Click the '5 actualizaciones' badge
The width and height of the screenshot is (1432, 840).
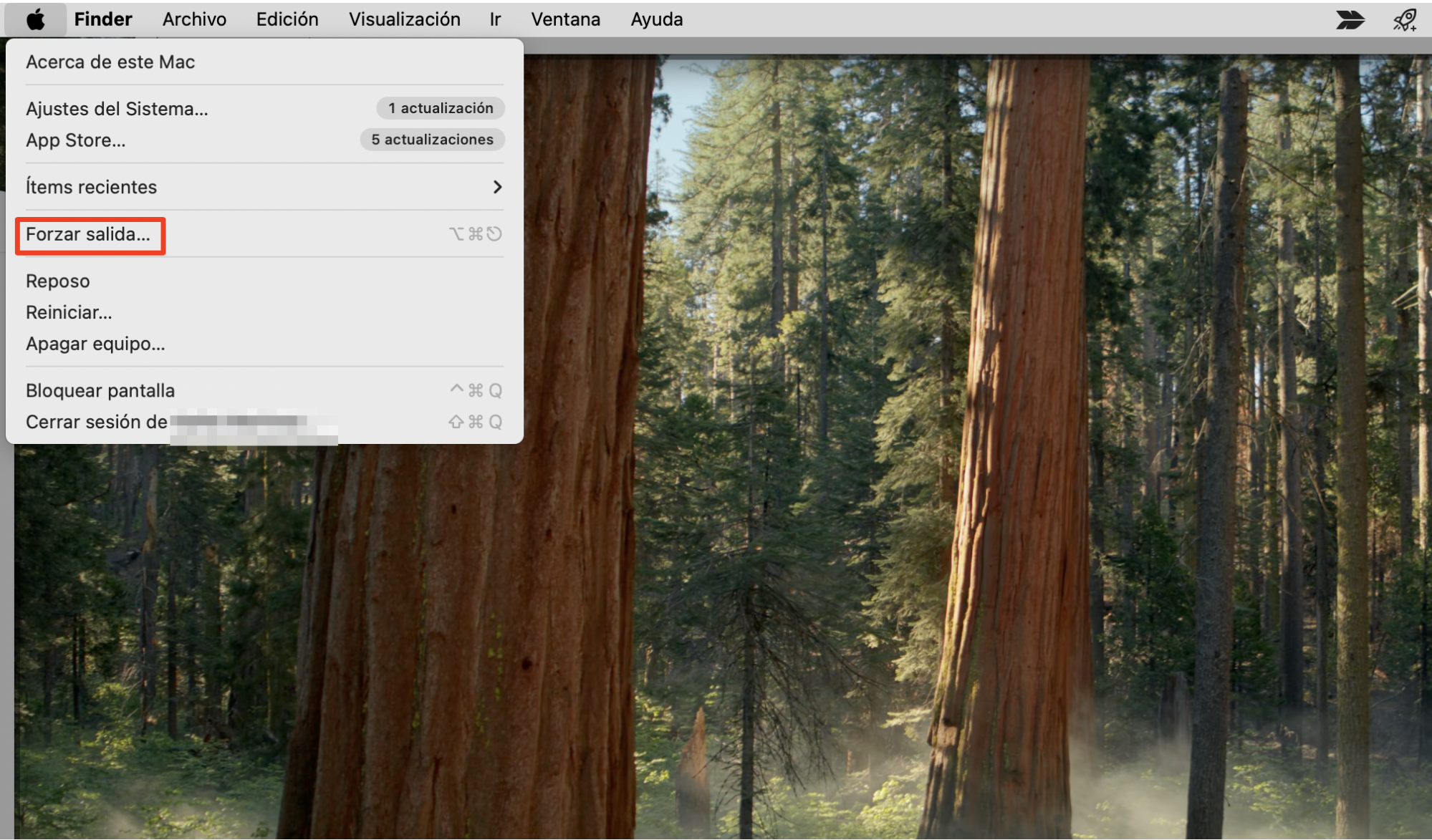click(432, 140)
